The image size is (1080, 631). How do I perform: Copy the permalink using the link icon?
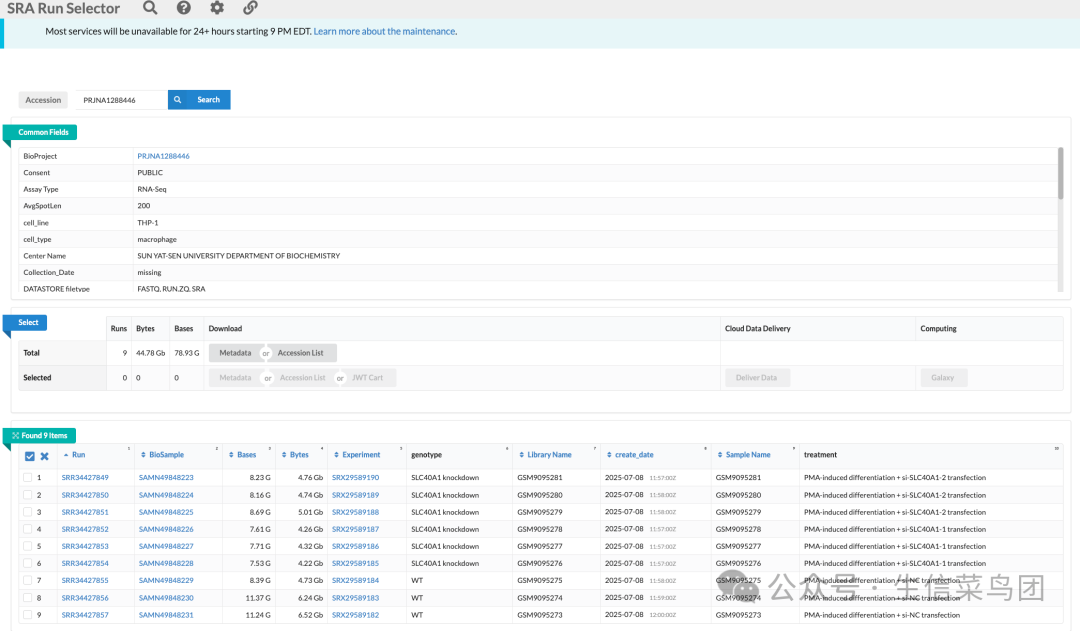[251, 8]
